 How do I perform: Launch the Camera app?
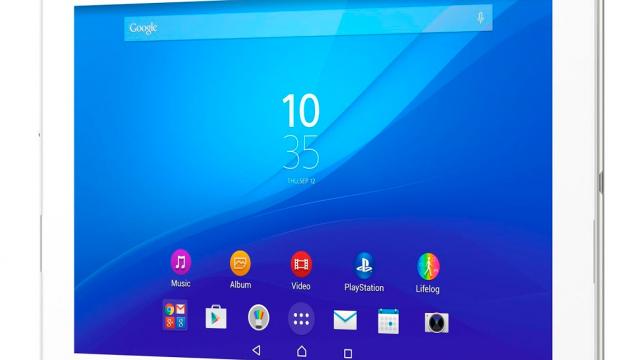[436, 322]
